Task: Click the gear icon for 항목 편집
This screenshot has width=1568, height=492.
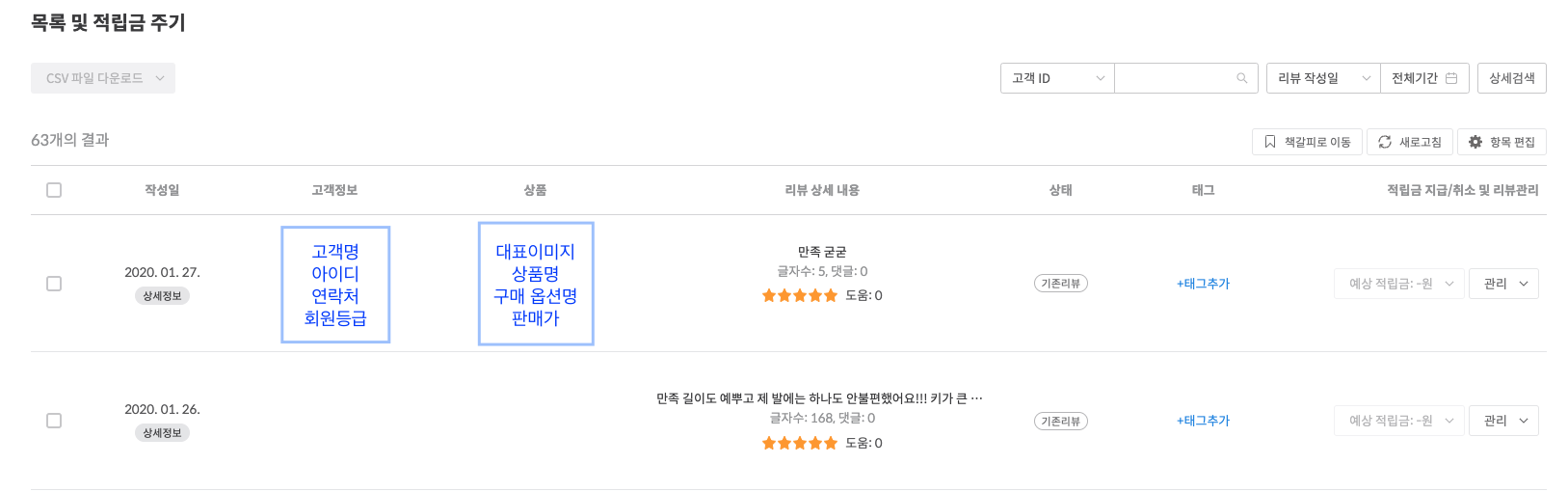Action: 1475,142
